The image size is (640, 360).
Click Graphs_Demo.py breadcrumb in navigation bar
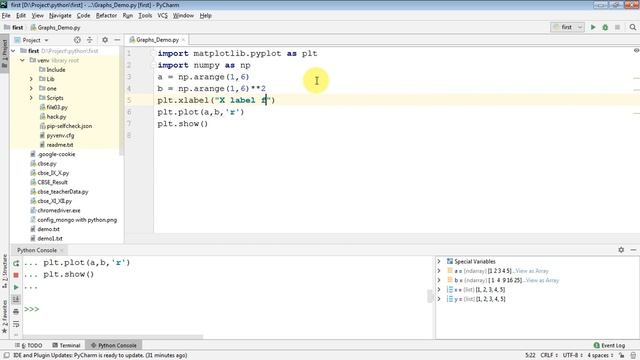55,27
